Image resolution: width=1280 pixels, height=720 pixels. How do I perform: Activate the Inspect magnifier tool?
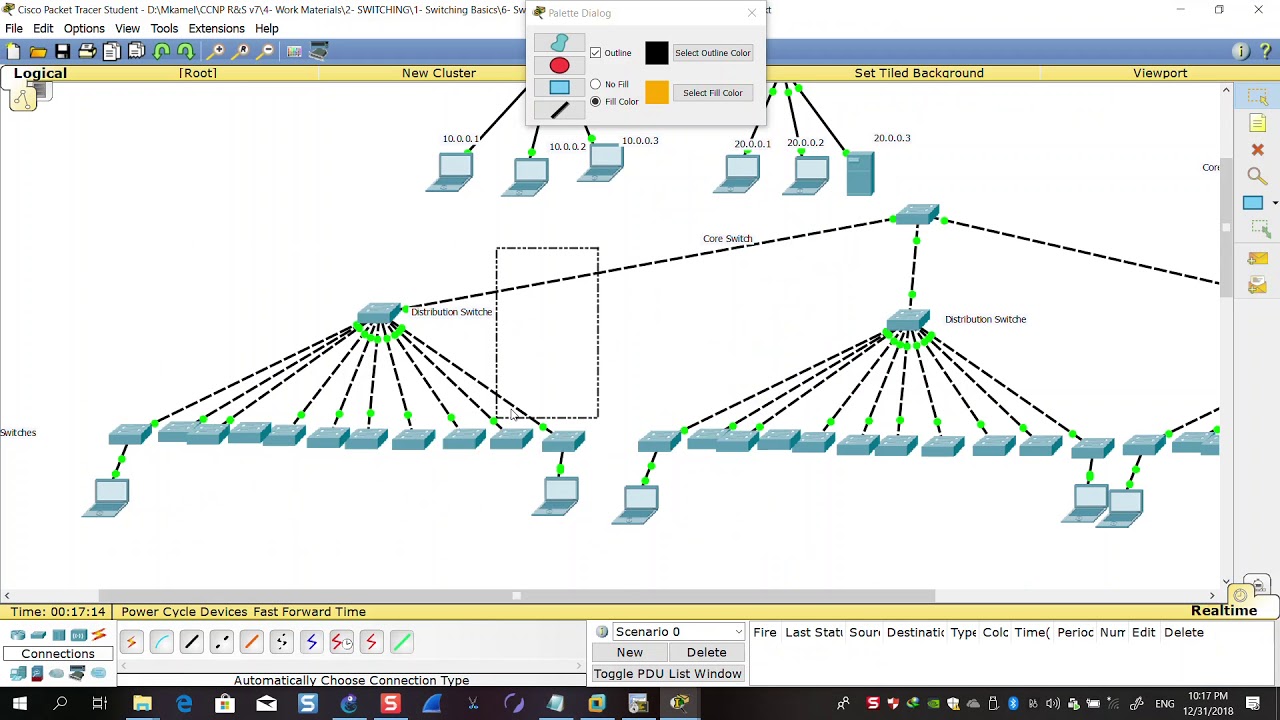1257,176
